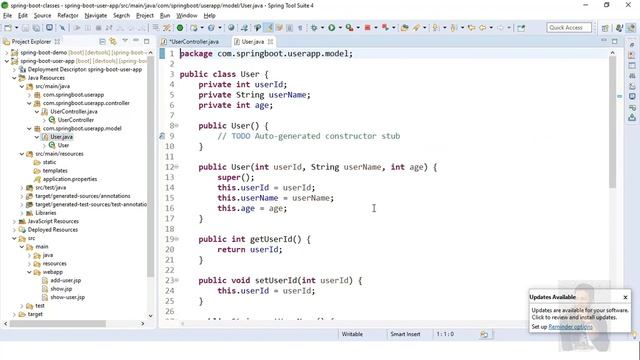Image resolution: width=640 pixels, height=360 pixels.
Task: Open the Source menu
Action: [x=42, y=16]
